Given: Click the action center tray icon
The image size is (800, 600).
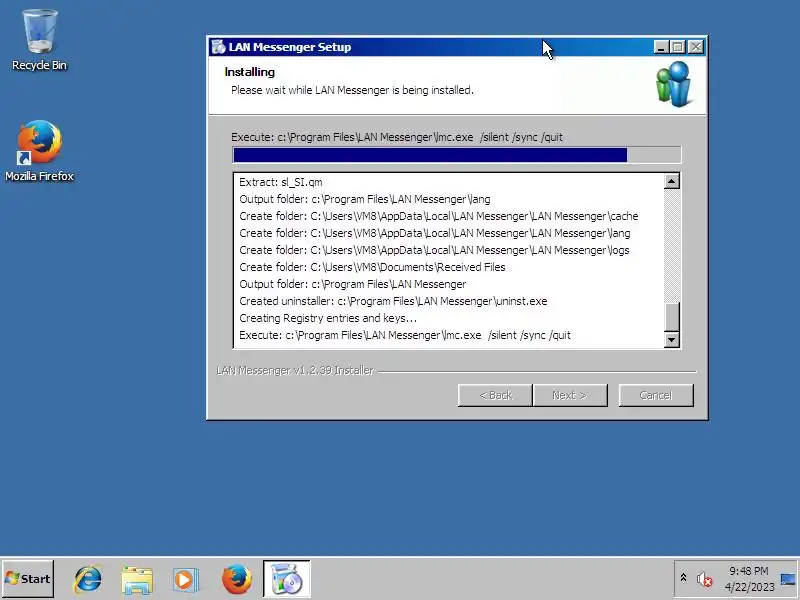Looking at the screenshot, I should [788, 579].
